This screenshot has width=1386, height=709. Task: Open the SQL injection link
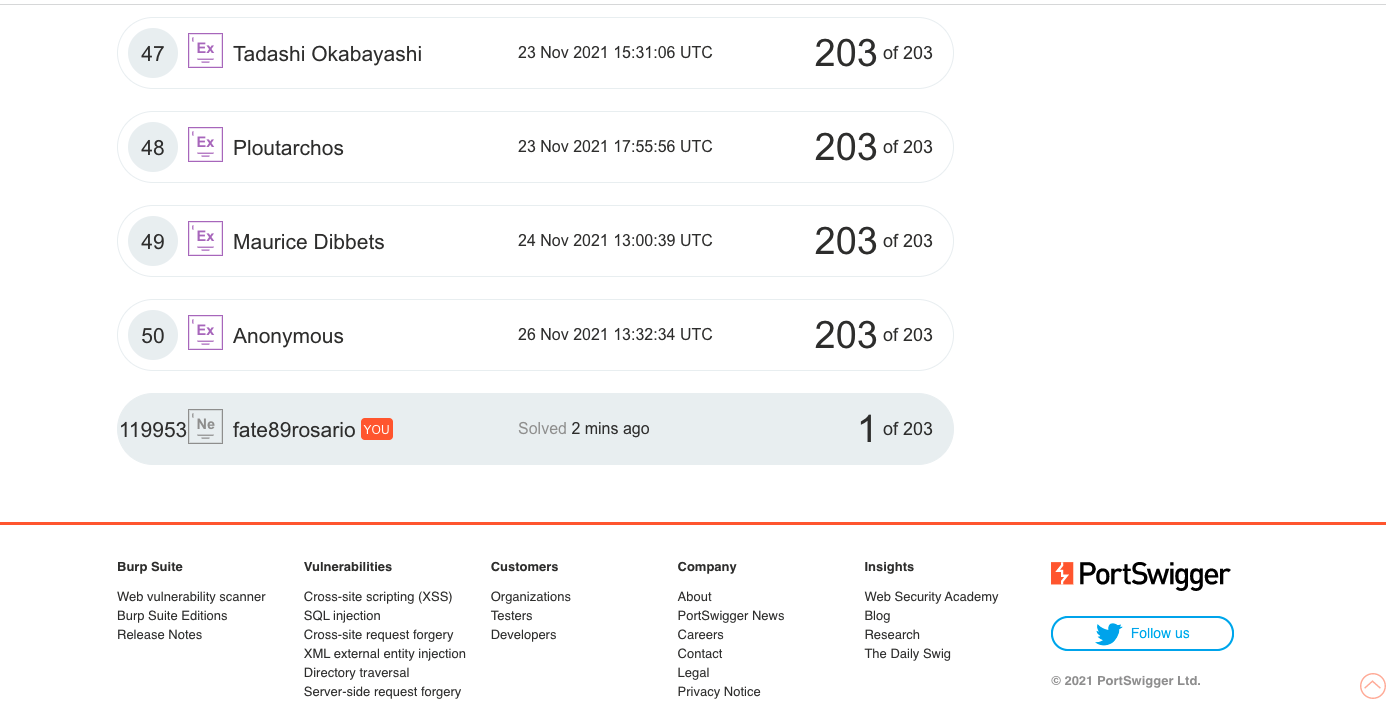[x=342, y=616]
